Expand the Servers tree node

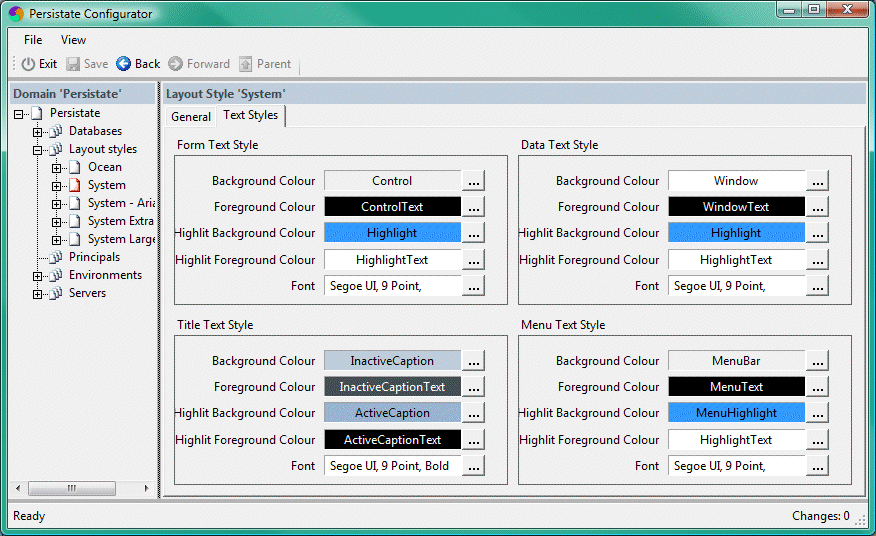[37, 294]
